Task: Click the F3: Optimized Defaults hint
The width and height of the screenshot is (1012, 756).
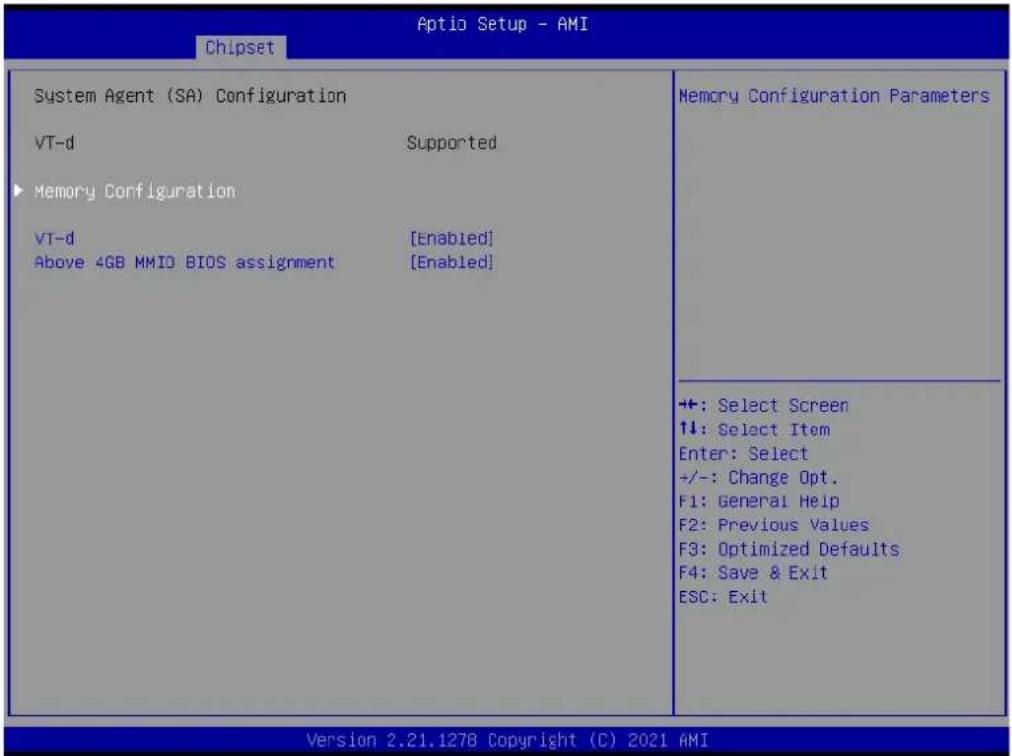Action: 789,549
